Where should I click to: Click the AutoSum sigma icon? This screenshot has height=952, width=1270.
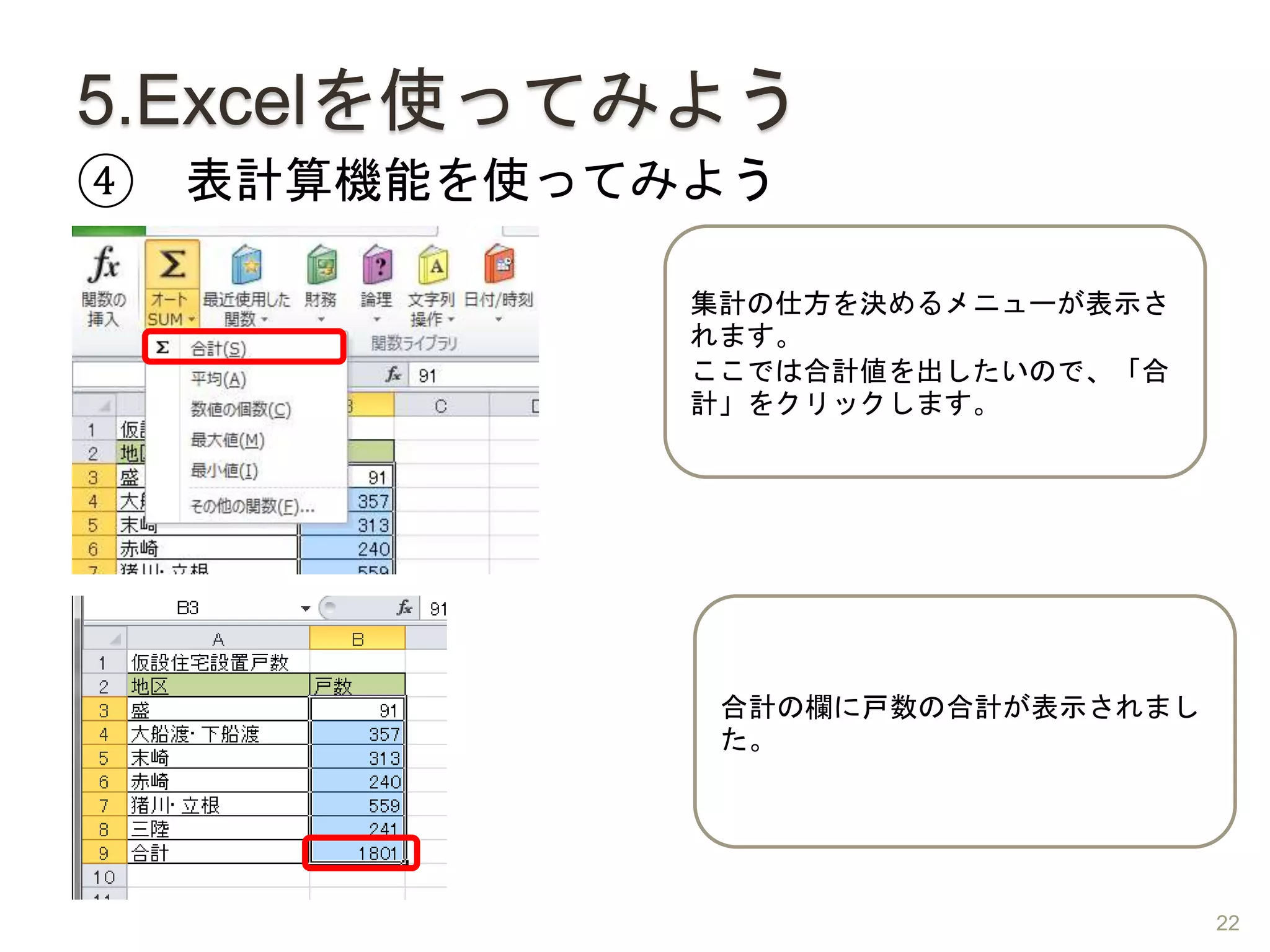pos(172,265)
